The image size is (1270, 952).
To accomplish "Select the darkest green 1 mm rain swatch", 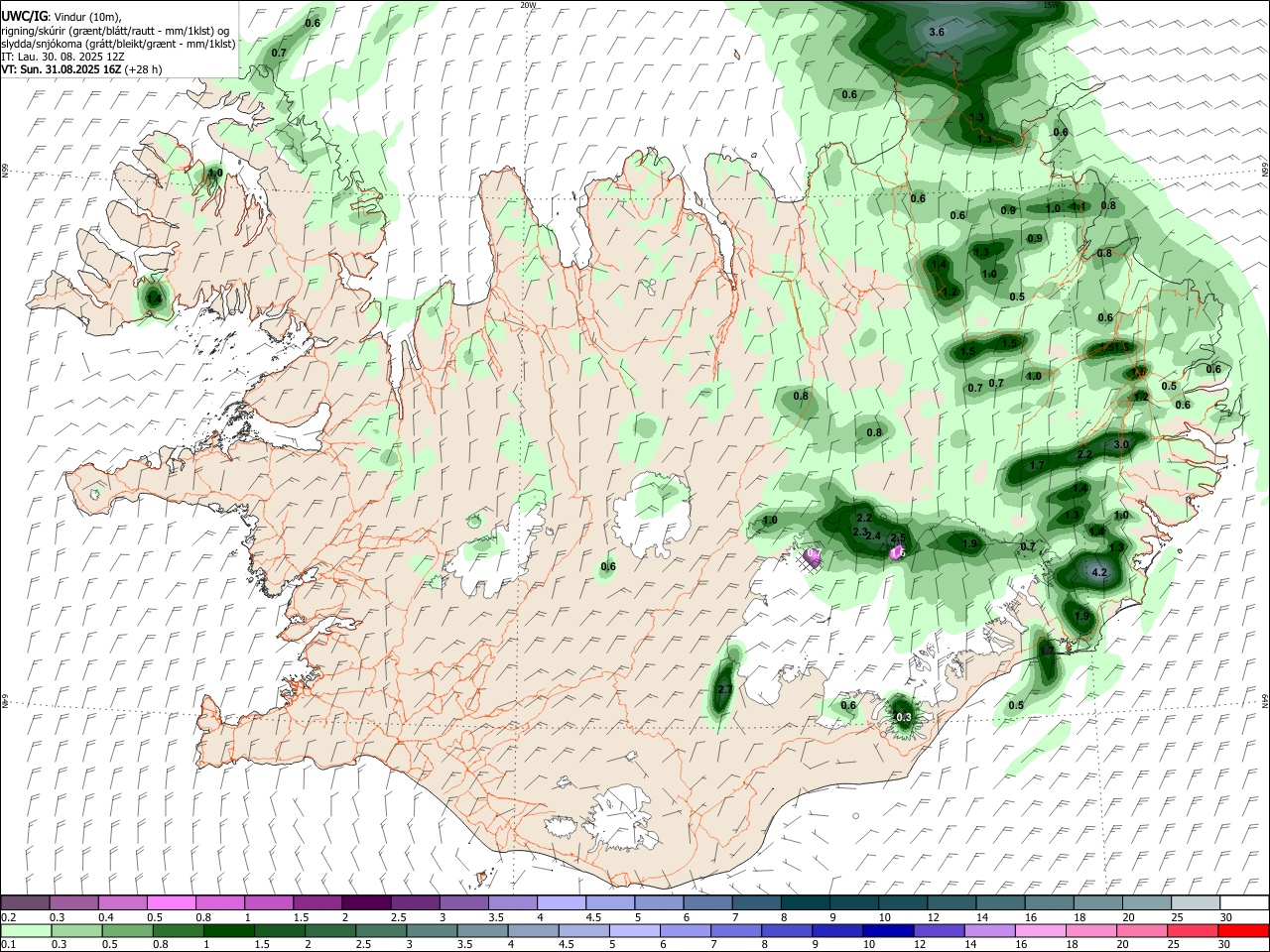I will [x=231, y=931].
